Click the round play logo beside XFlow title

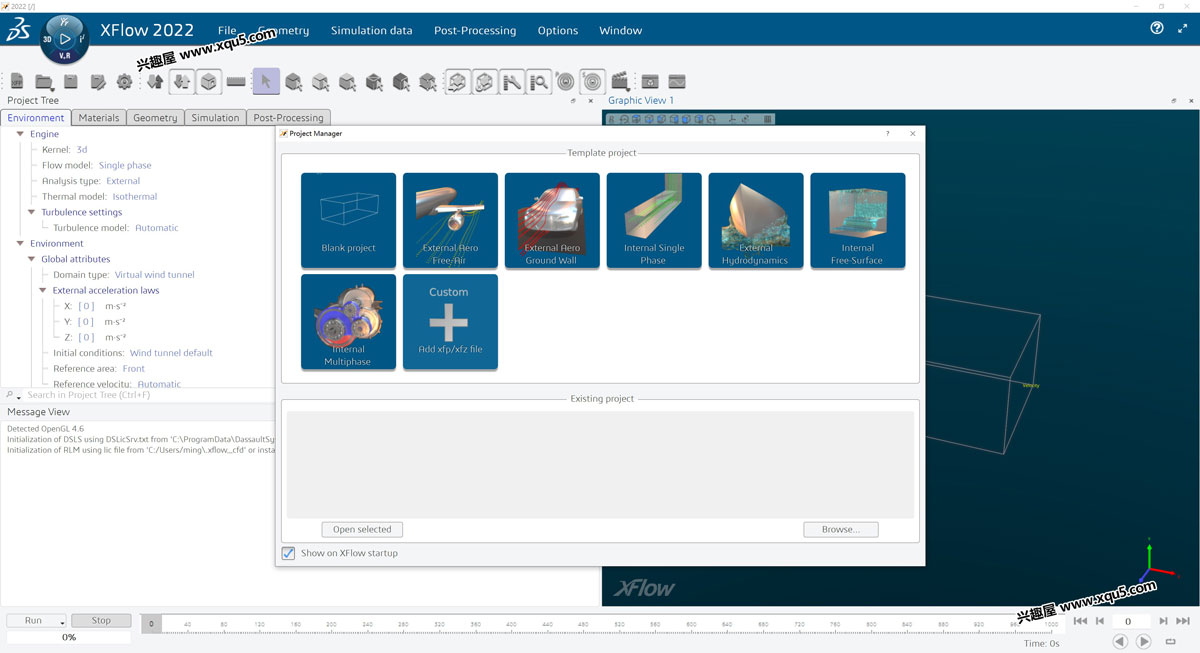coord(65,39)
